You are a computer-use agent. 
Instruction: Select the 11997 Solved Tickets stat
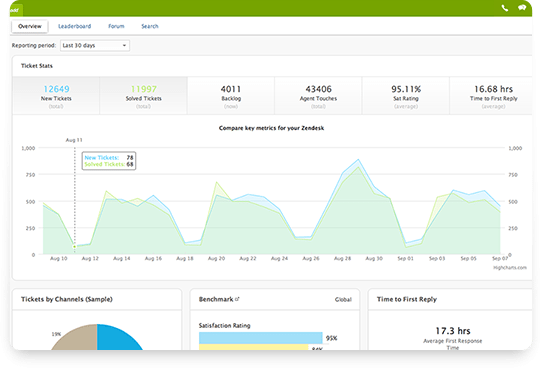click(143, 95)
